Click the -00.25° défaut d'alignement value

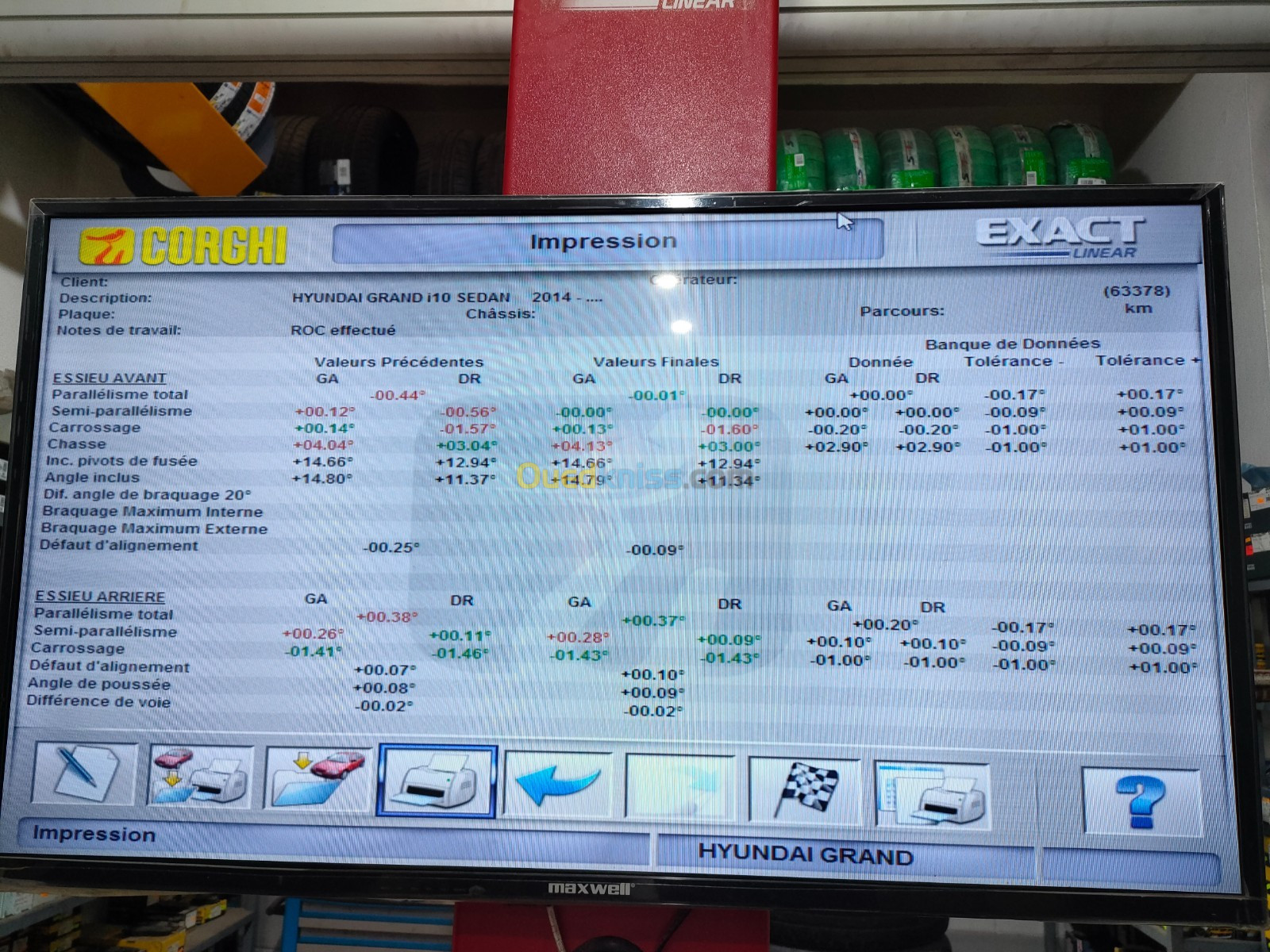391,547
